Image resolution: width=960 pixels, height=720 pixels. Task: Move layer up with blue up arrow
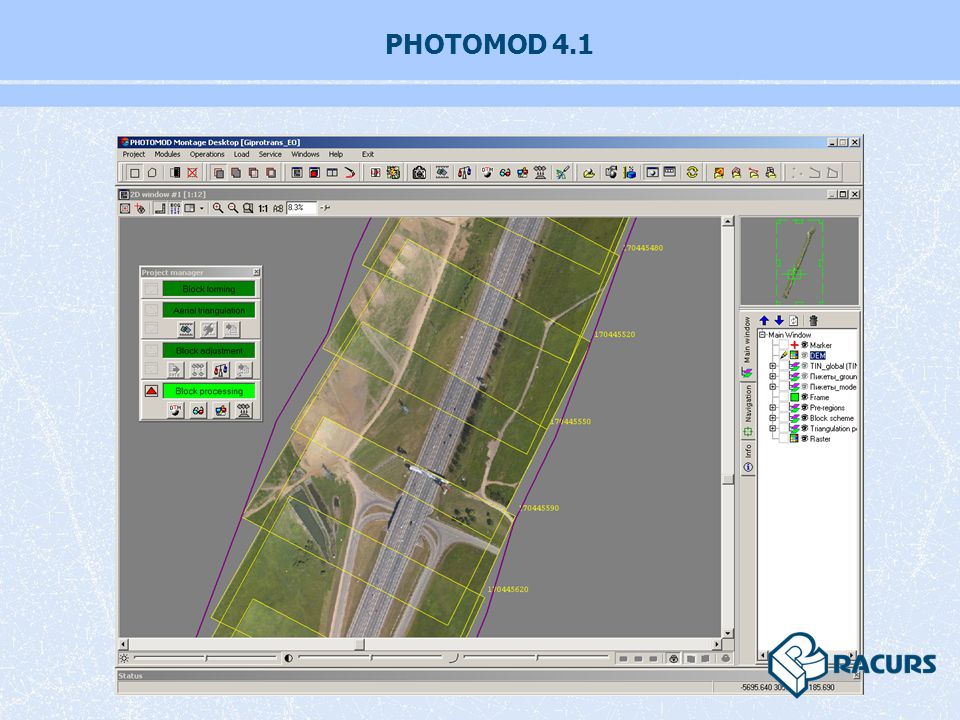click(x=764, y=320)
